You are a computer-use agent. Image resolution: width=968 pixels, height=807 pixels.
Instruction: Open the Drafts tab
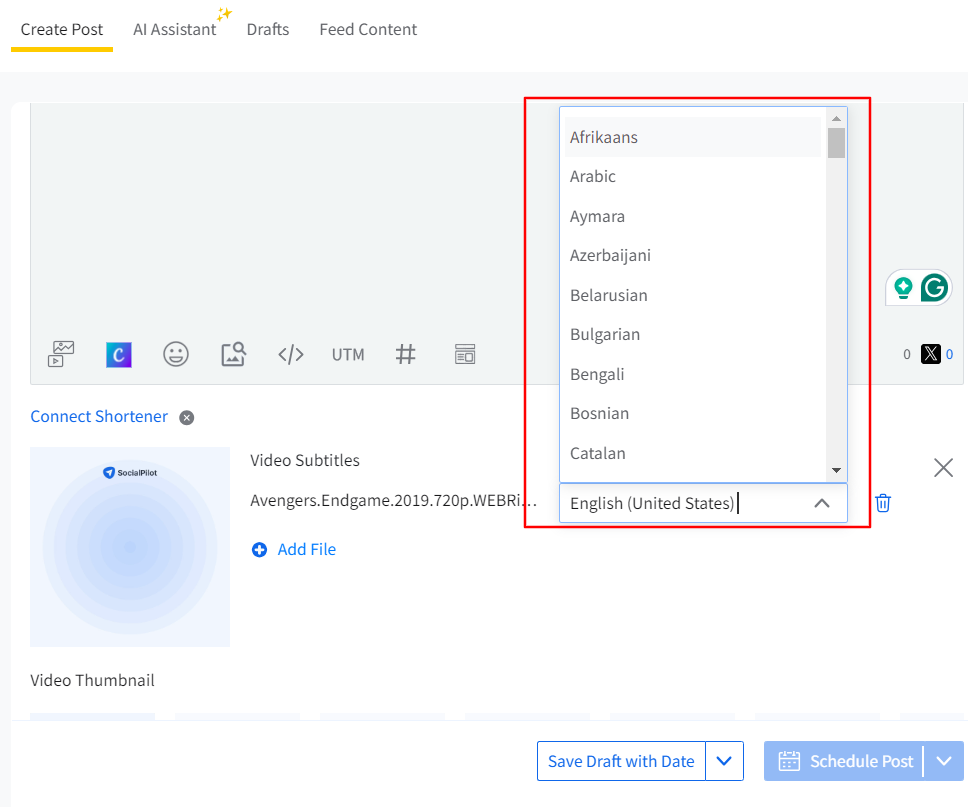coord(268,29)
